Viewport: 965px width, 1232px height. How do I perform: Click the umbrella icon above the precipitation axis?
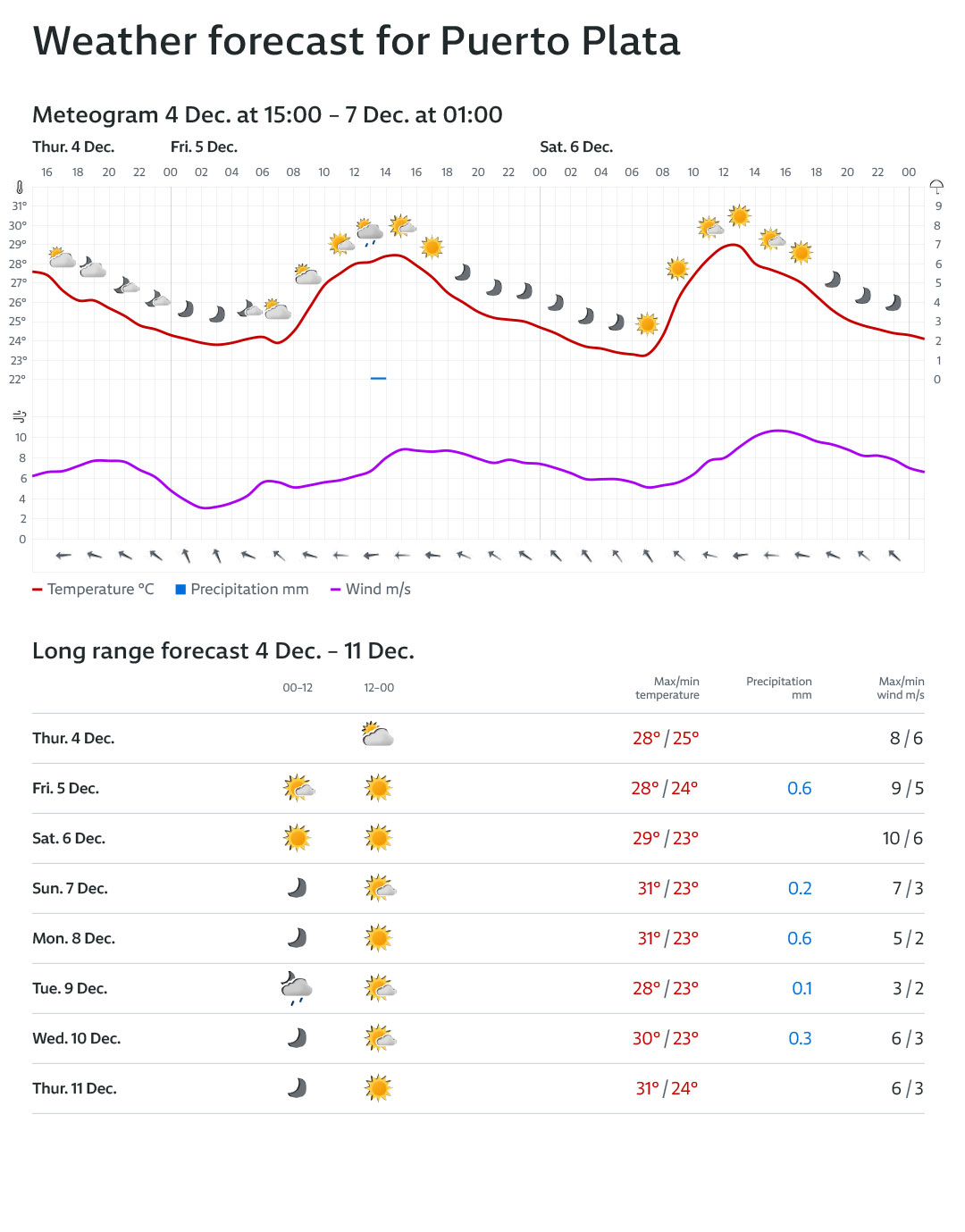(936, 187)
